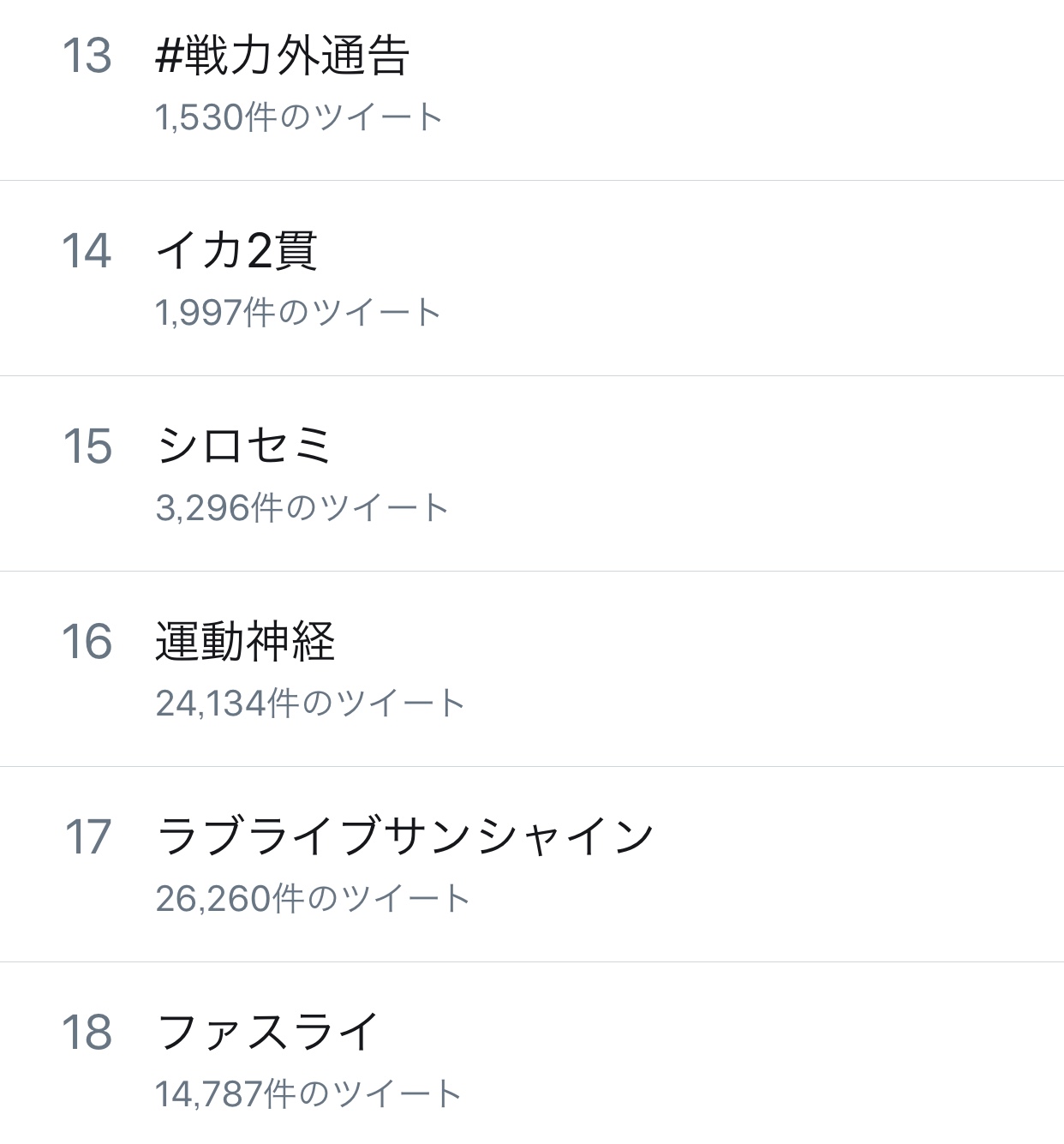1064x1144 pixels.
Task: Tap the 14,787件のツイート count
Action: [x=308, y=1094]
